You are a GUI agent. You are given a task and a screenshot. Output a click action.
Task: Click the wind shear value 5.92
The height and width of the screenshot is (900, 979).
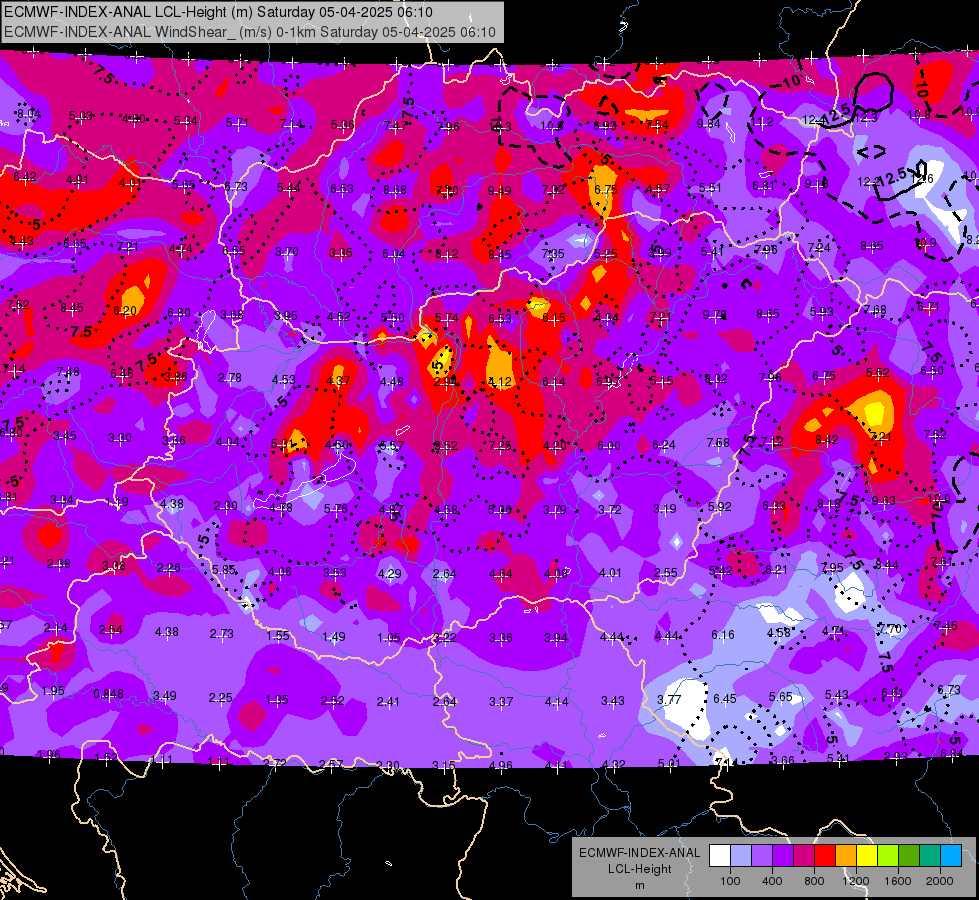coord(719,507)
